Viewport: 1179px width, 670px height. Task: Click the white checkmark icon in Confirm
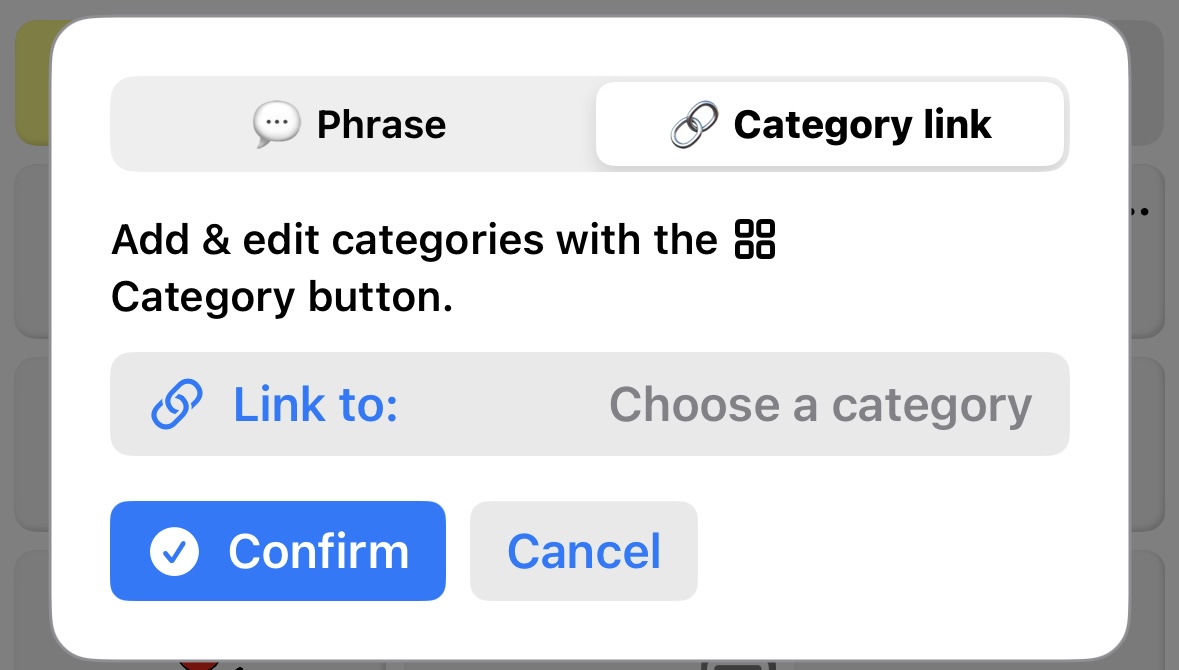174,551
